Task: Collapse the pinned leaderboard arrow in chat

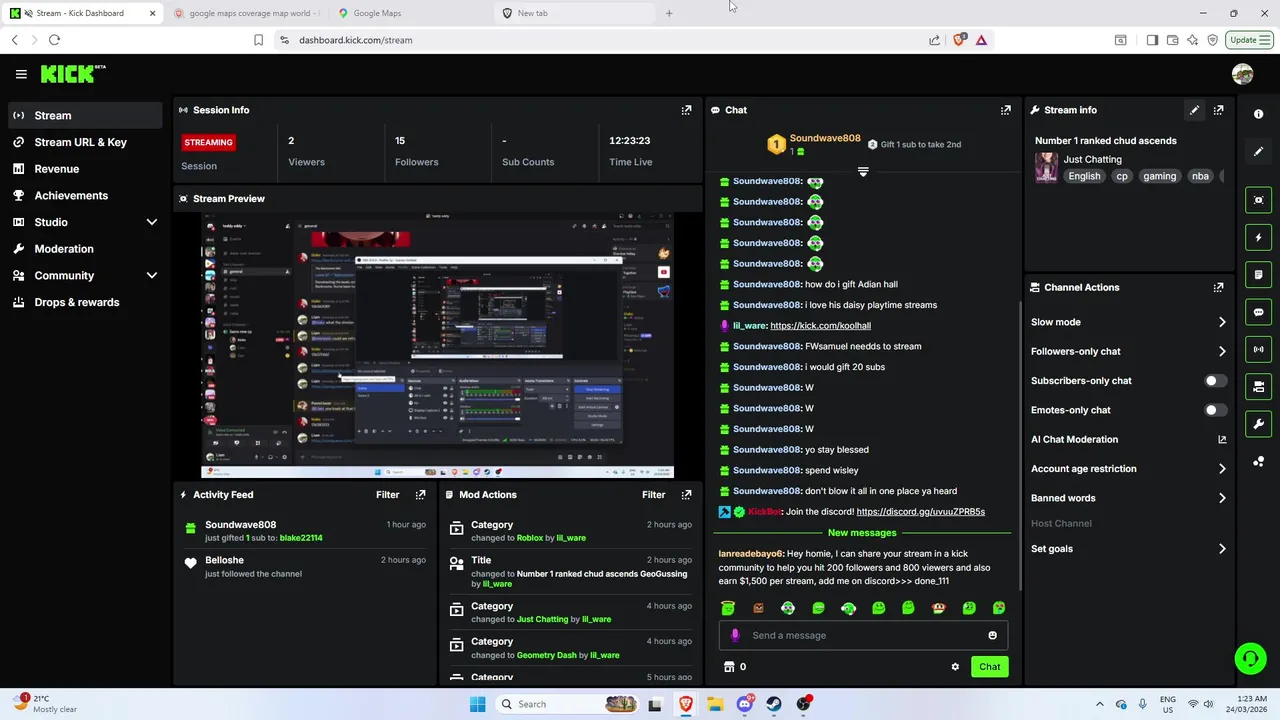Action: click(863, 172)
